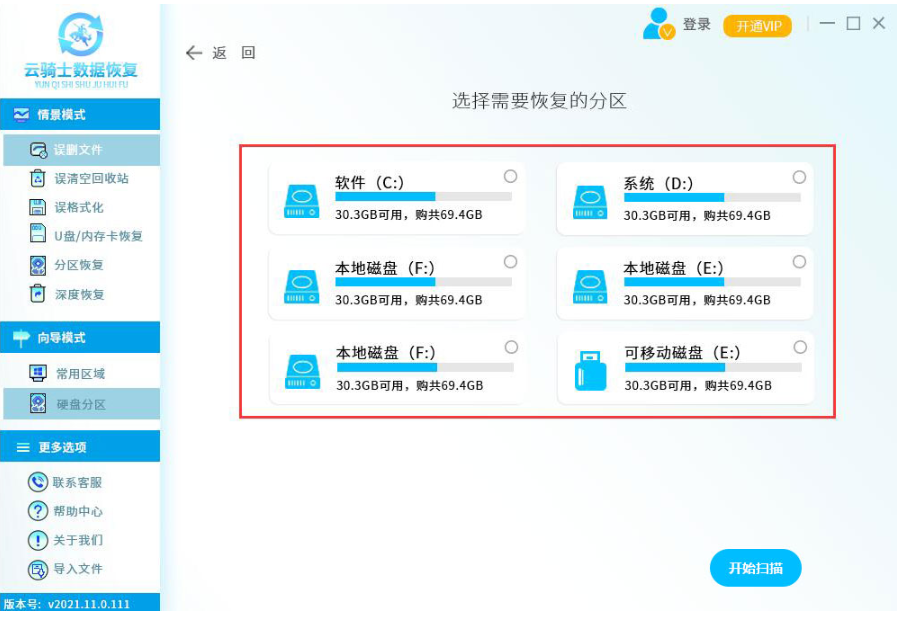Click the 导入文件 icon
897x624 pixels.
[x=38, y=569]
